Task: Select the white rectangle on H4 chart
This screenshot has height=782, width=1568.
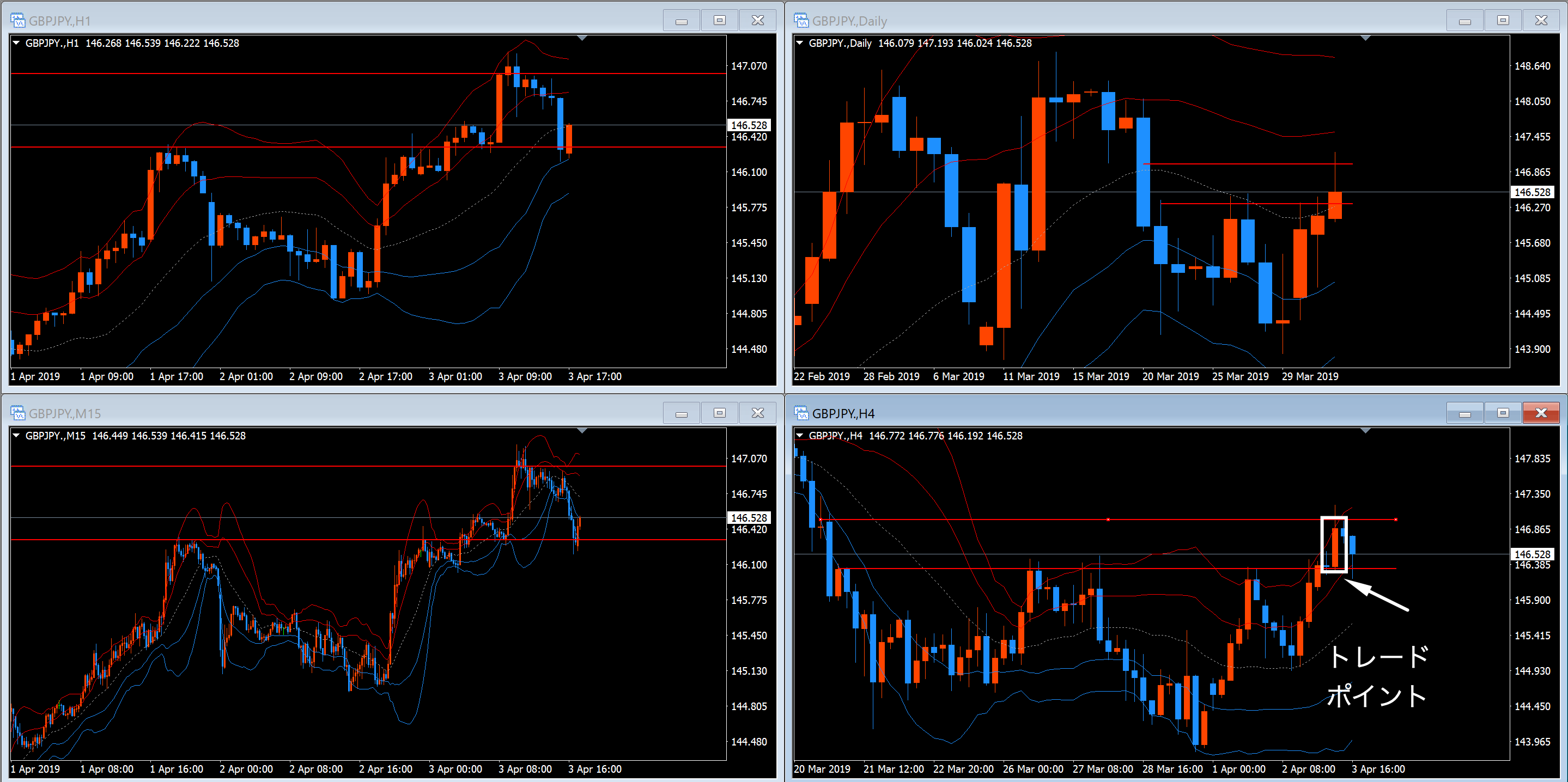Action: click(1322, 545)
